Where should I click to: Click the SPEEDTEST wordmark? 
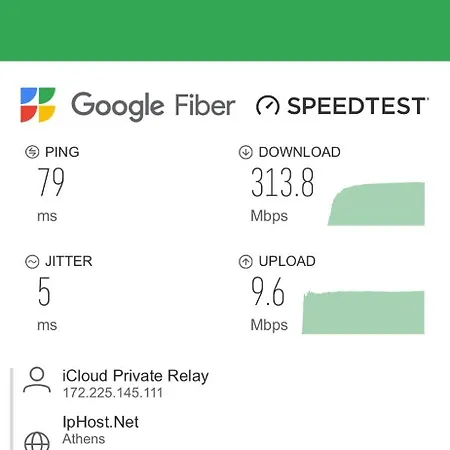point(358,106)
